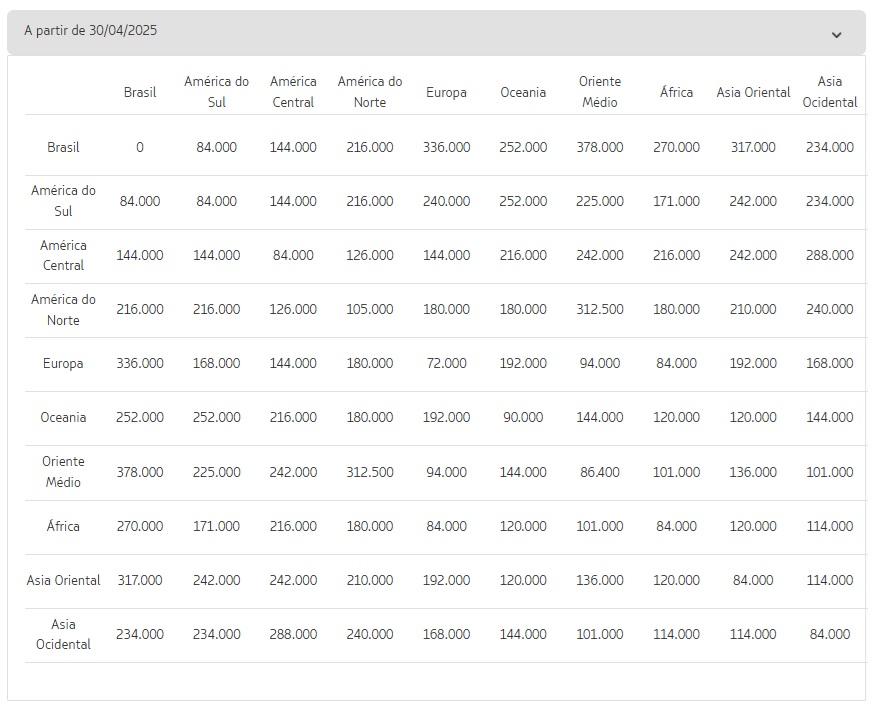Select the 105.000 América do Norte cell
876x706 pixels.
(370, 309)
